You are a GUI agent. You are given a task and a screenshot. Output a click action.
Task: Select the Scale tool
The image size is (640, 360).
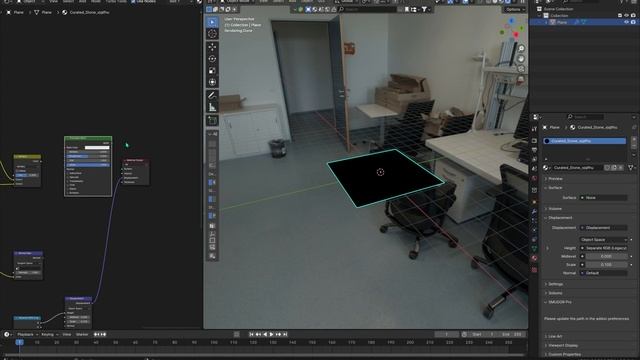[212, 71]
